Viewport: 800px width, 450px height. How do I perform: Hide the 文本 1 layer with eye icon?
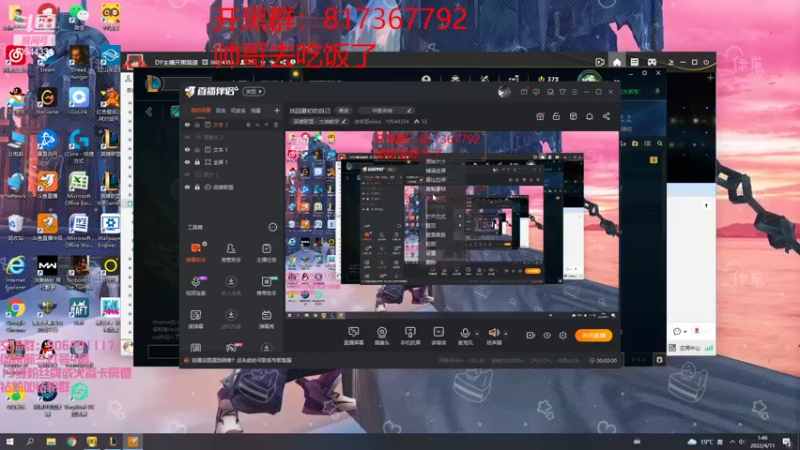pyautogui.click(x=187, y=149)
